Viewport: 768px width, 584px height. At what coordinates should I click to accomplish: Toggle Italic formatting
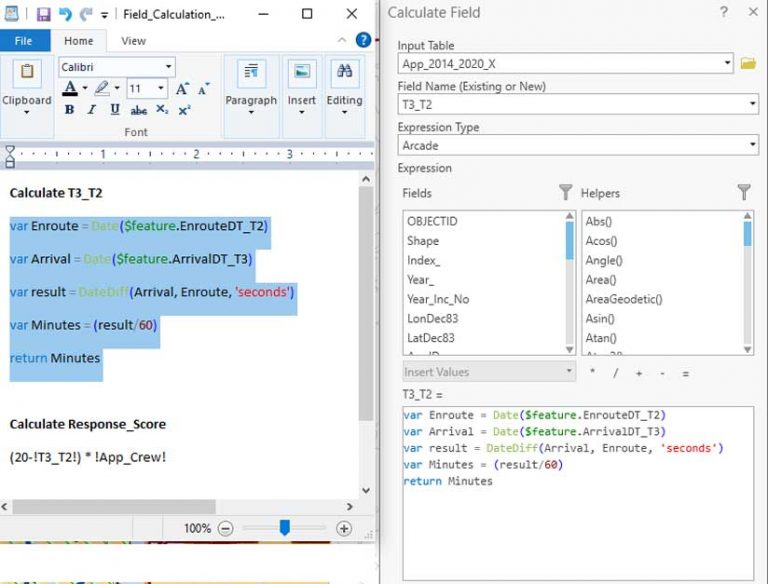(92, 110)
